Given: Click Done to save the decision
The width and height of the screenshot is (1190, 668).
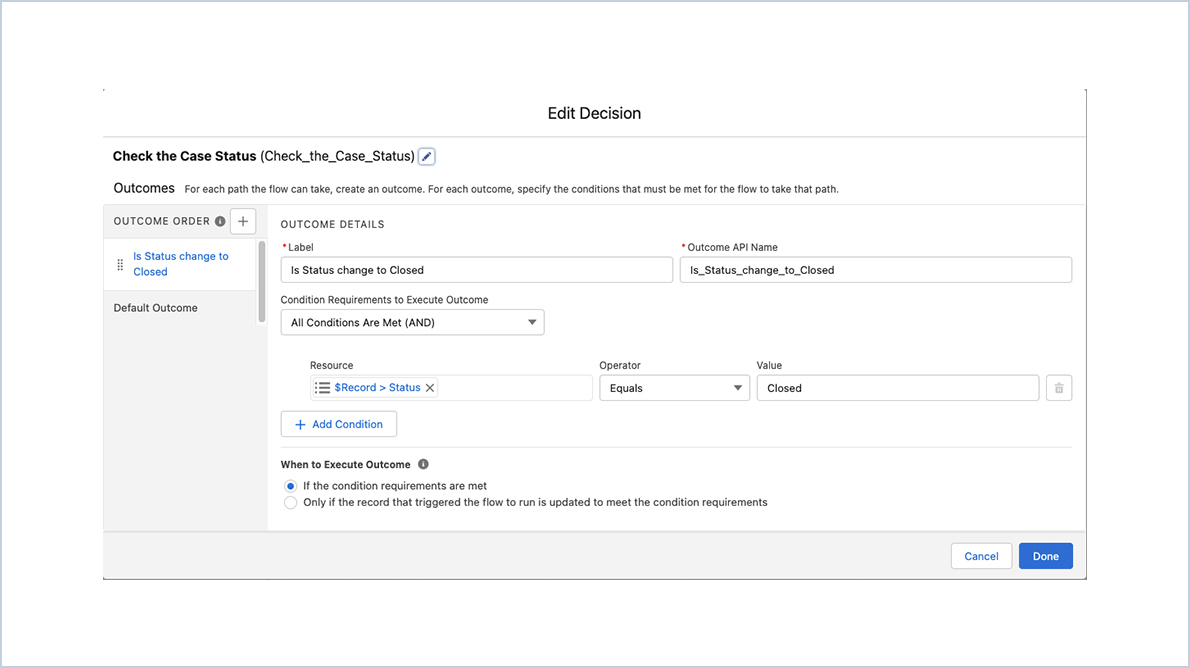Looking at the screenshot, I should point(1045,555).
